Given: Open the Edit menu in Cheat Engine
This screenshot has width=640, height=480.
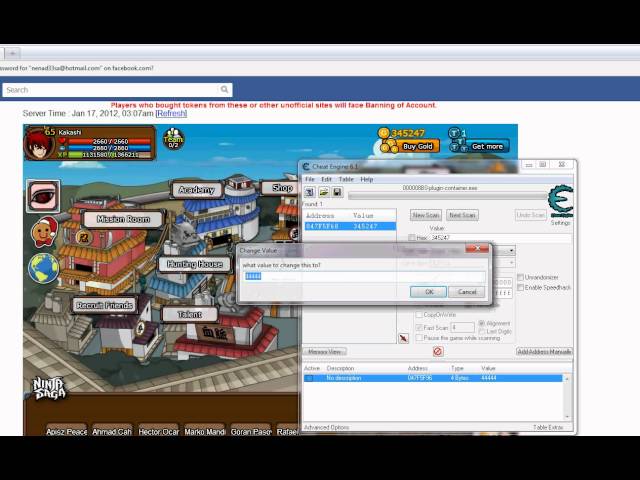Looking at the screenshot, I should [x=326, y=179].
